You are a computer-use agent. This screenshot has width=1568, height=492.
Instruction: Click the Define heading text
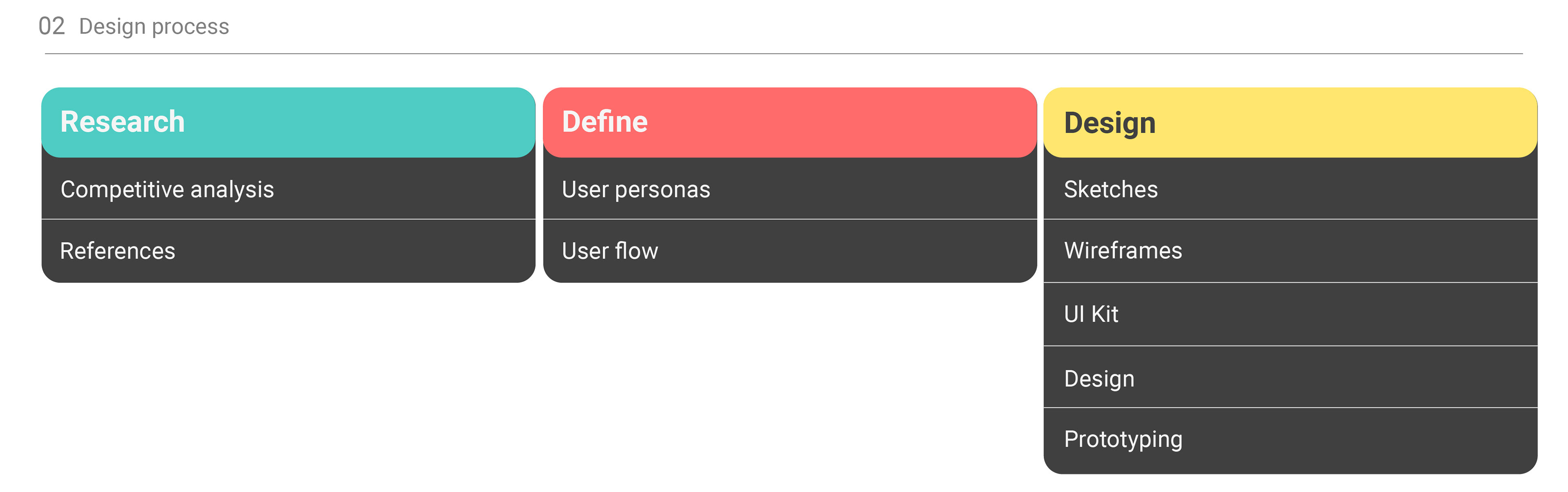pyautogui.click(x=605, y=122)
